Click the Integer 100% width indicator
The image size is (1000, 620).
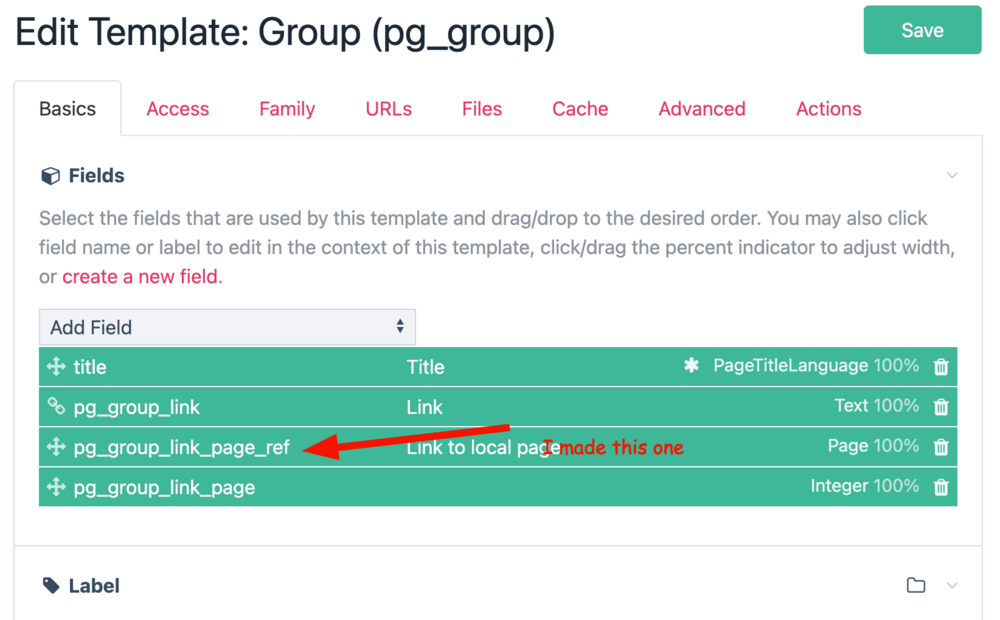pyautogui.click(x=896, y=486)
